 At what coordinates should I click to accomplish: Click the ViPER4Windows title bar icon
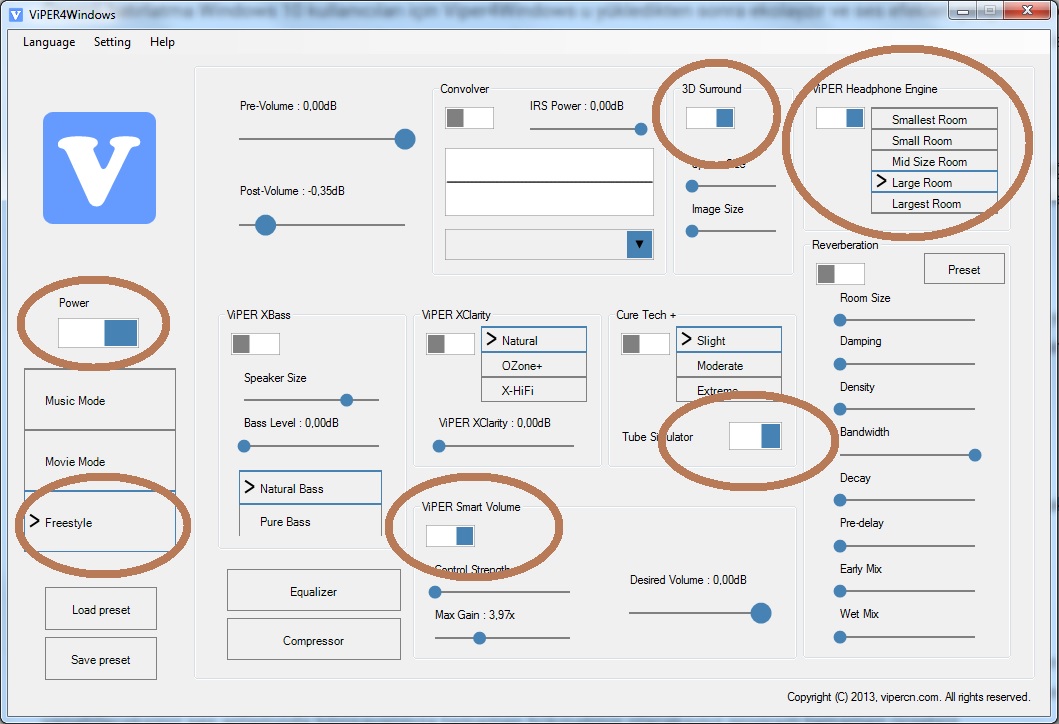tap(15, 14)
